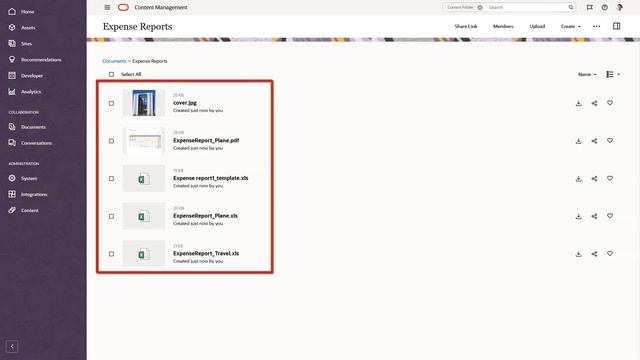Click the Upload button
The height and width of the screenshot is (360, 640).
[537, 27]
